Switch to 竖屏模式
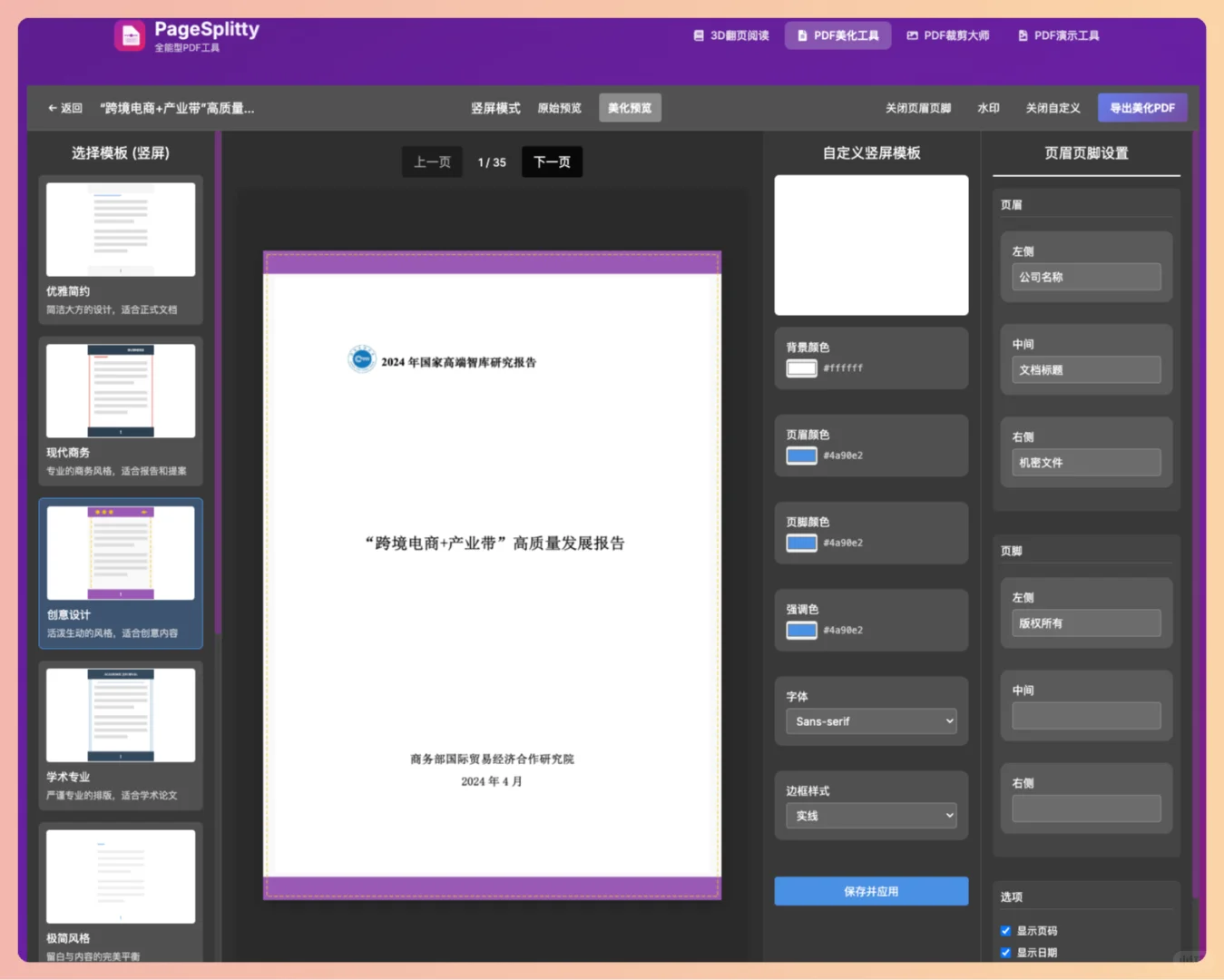The image size is (1224, 980). [x=495, y=108]
